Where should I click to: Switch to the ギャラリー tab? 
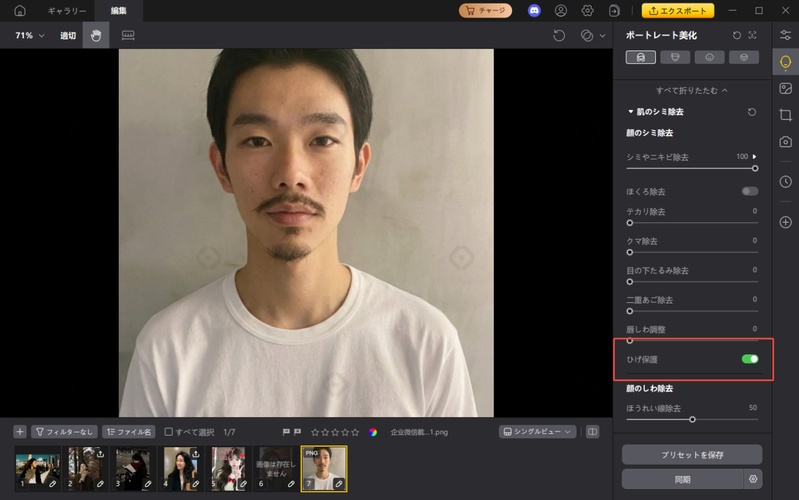click(x=67, y=11)
